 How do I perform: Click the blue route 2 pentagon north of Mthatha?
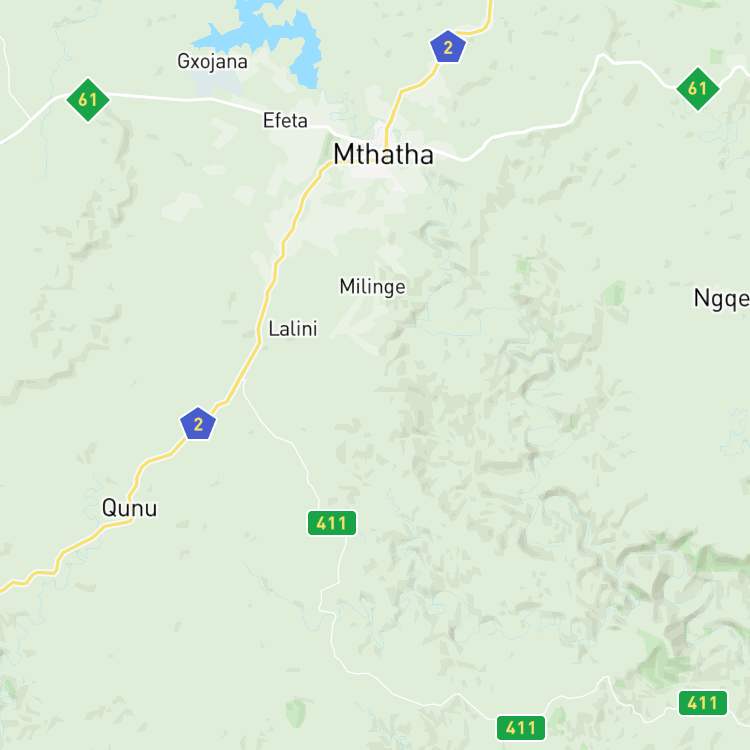(448, 47)
